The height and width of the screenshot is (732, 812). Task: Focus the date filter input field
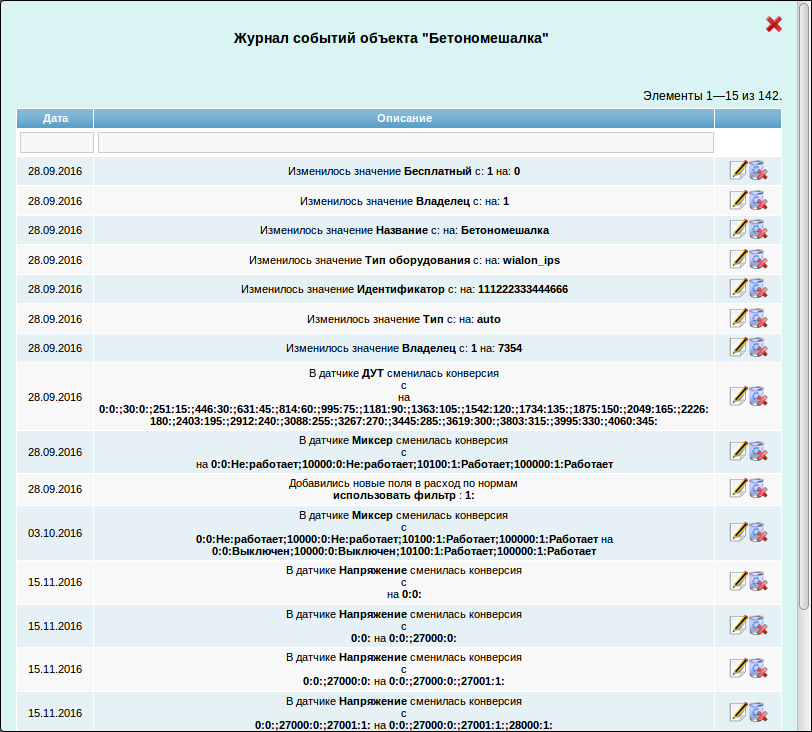pos(56,143)
